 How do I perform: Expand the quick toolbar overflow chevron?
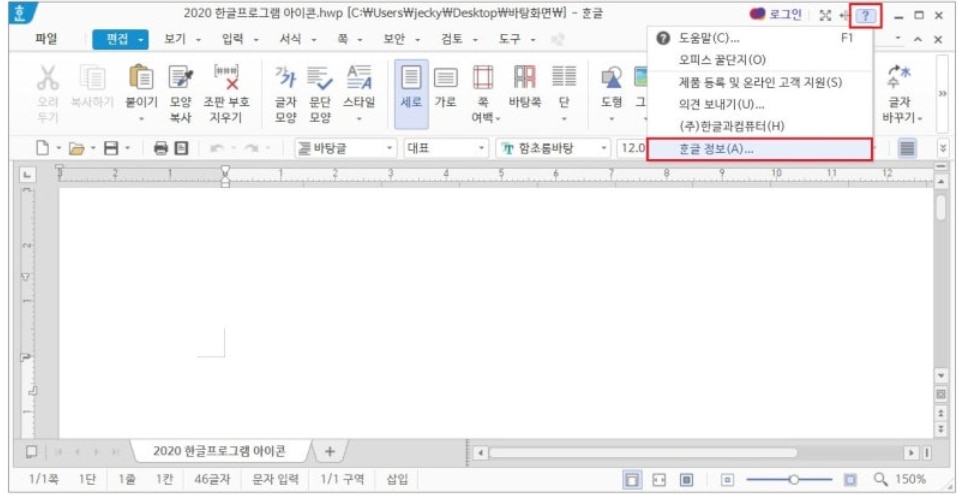(942, 148)
